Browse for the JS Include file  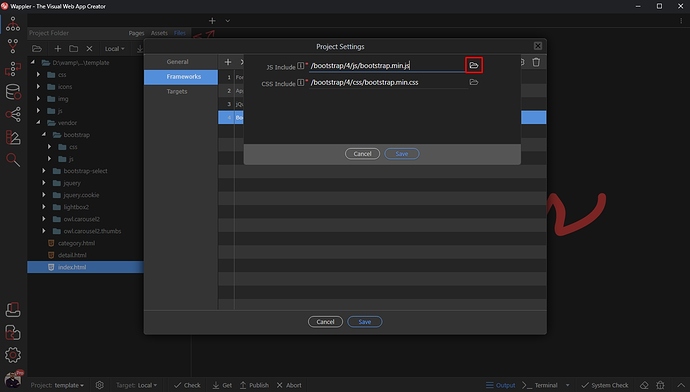474,65
